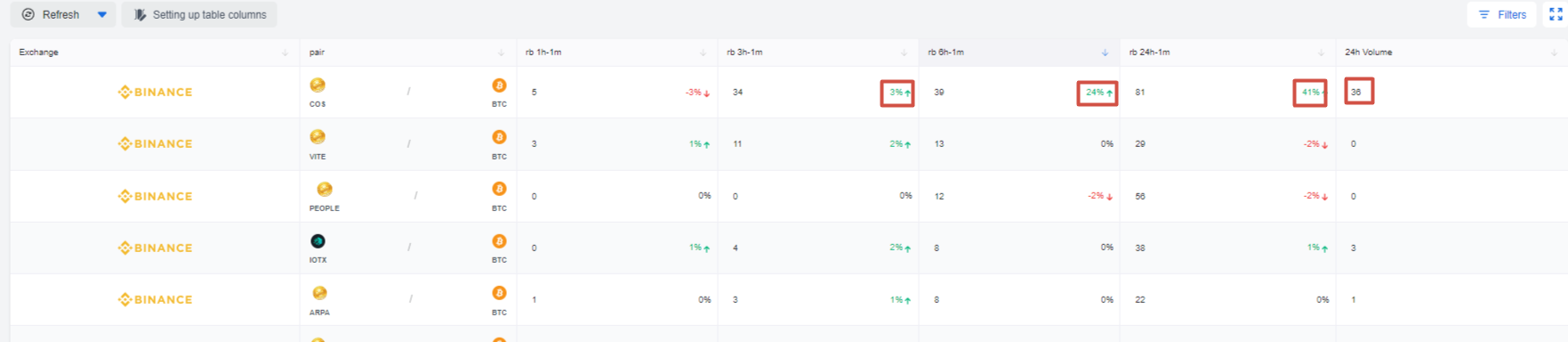This screenshot has width=1568, height=342.
Task: Sort by rb 24h-1m column arrow
Action: pos(1321,53)
